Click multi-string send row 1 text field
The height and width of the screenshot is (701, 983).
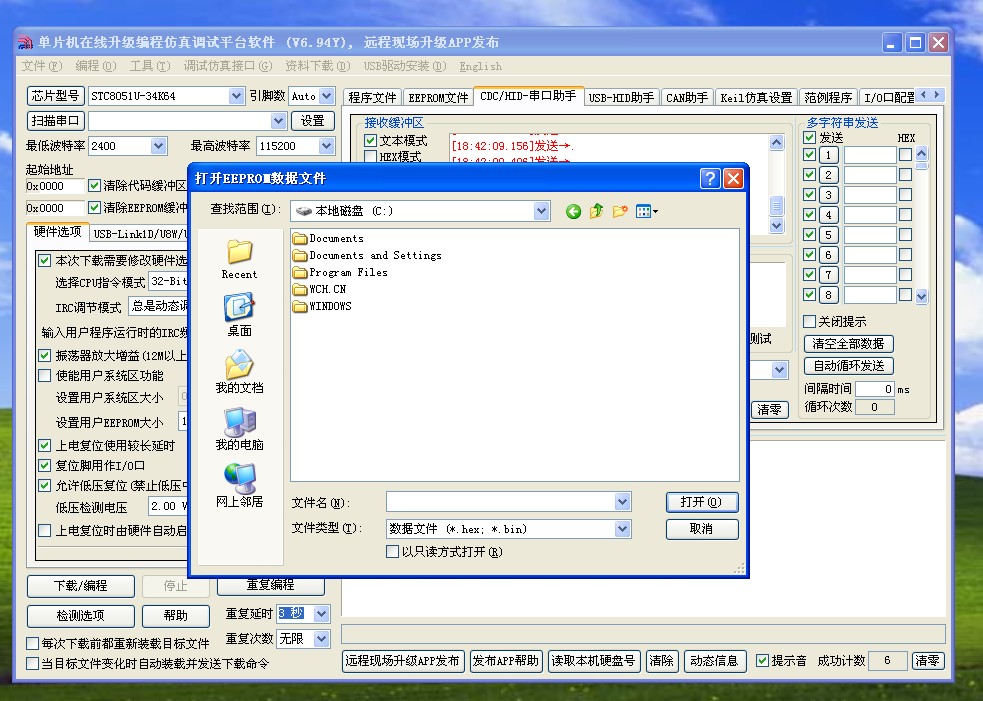tap(870, 155)
